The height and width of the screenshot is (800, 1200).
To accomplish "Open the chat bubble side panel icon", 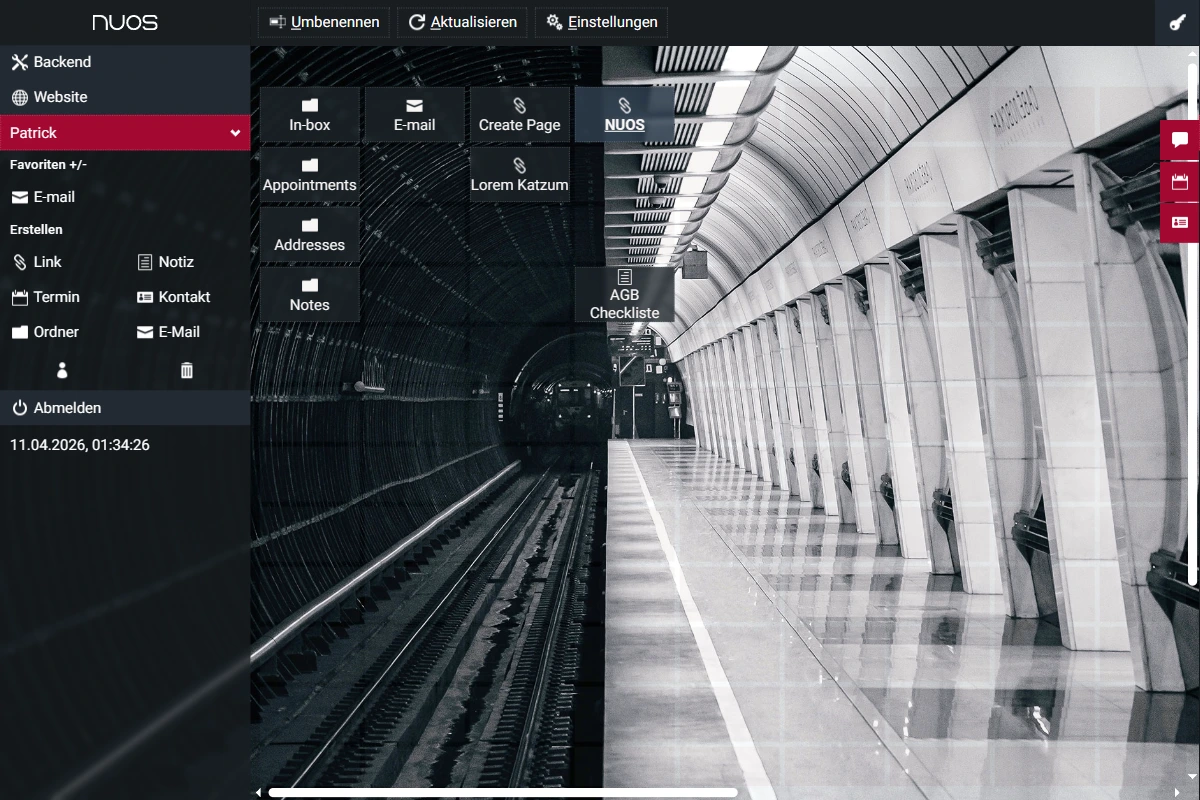I will click(x=1179, y=140).
